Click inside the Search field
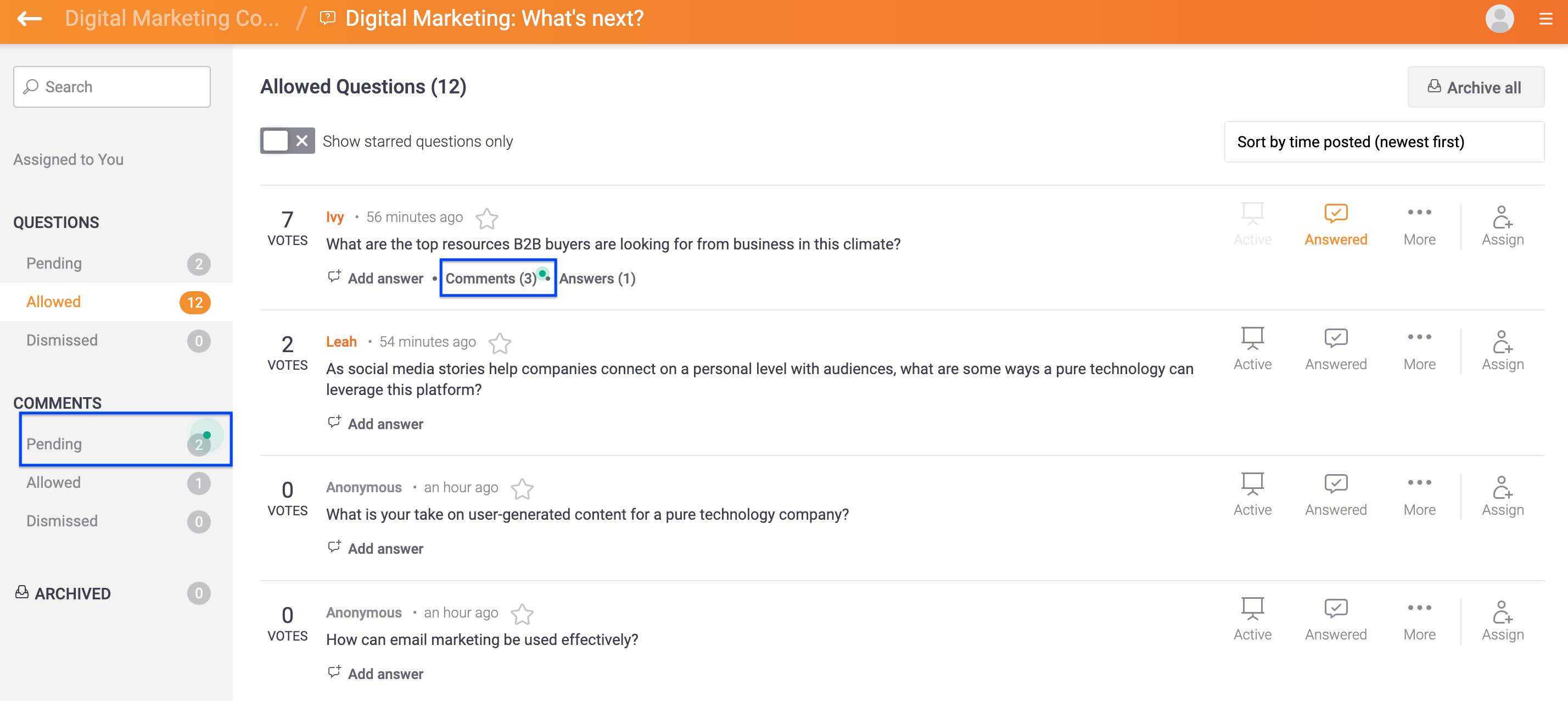 111,86
